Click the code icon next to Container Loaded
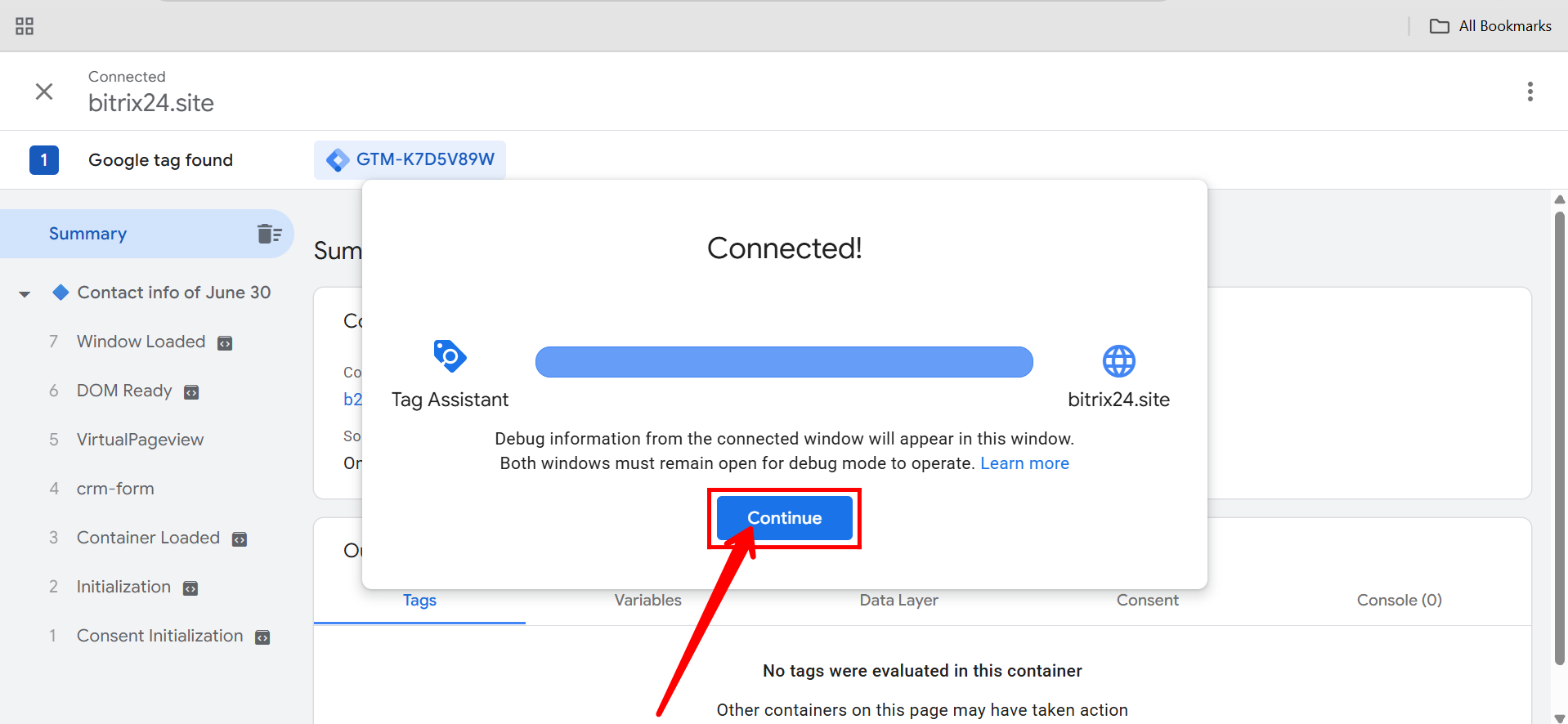 240,539
